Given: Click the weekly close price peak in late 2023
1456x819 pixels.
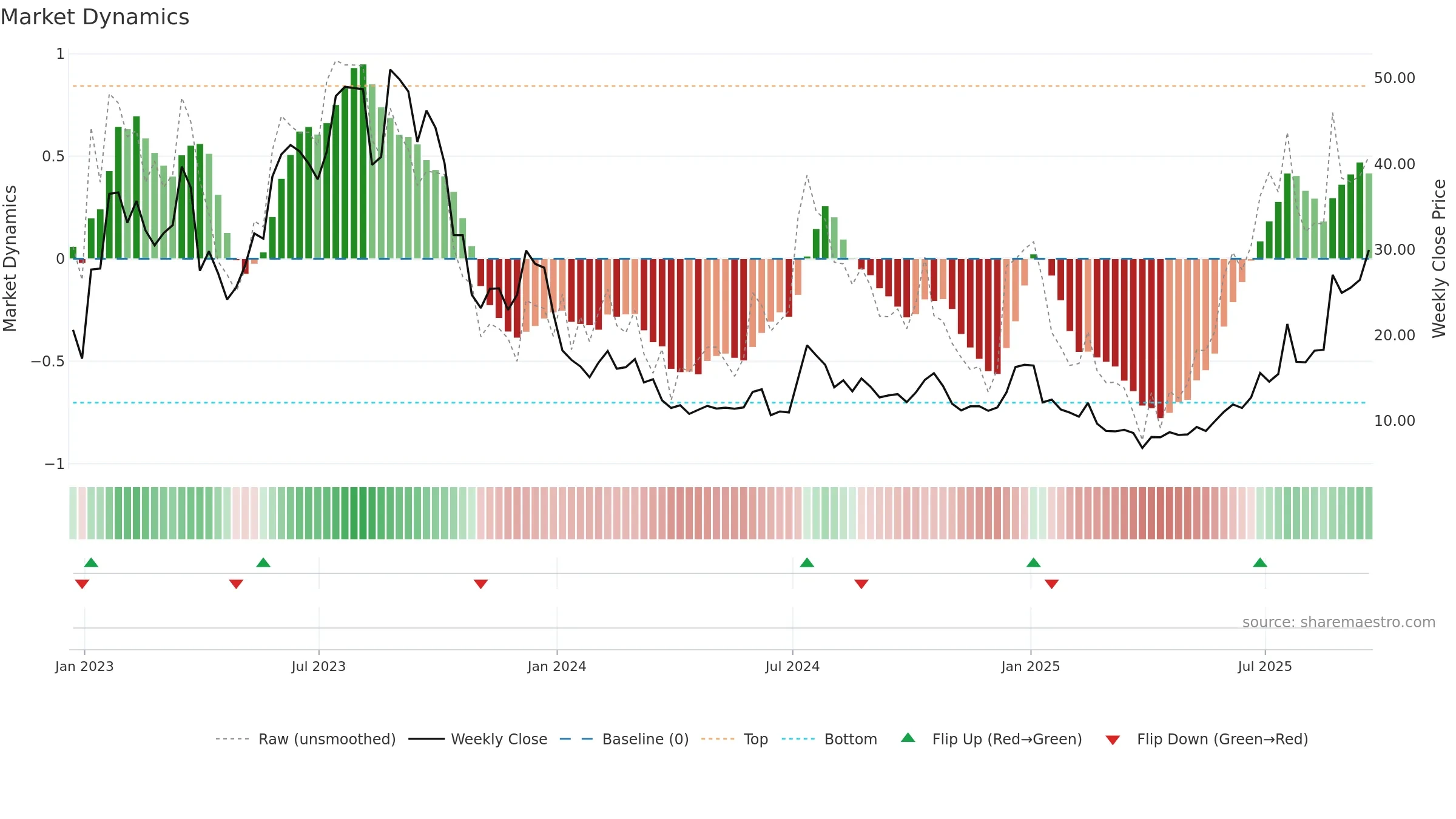Looking at the screenshot, I should [x=391, y=70].
